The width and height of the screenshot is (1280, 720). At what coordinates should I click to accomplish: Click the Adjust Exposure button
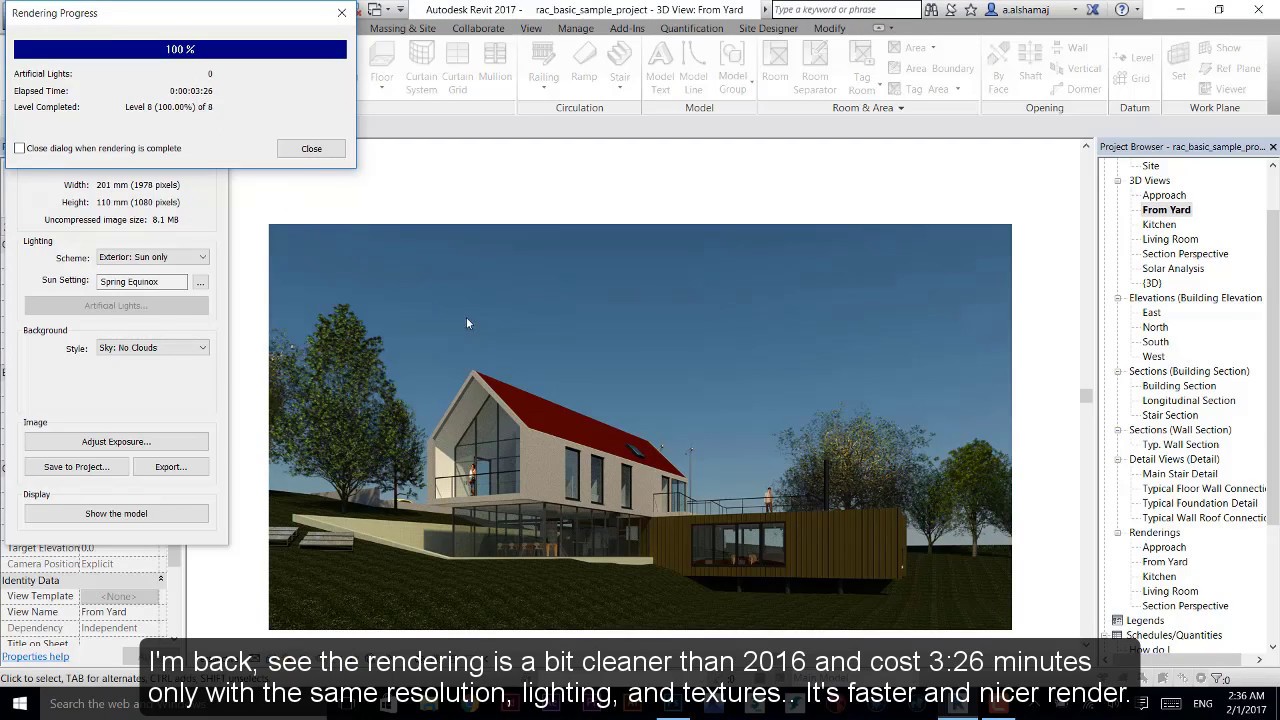coord(116,442)
